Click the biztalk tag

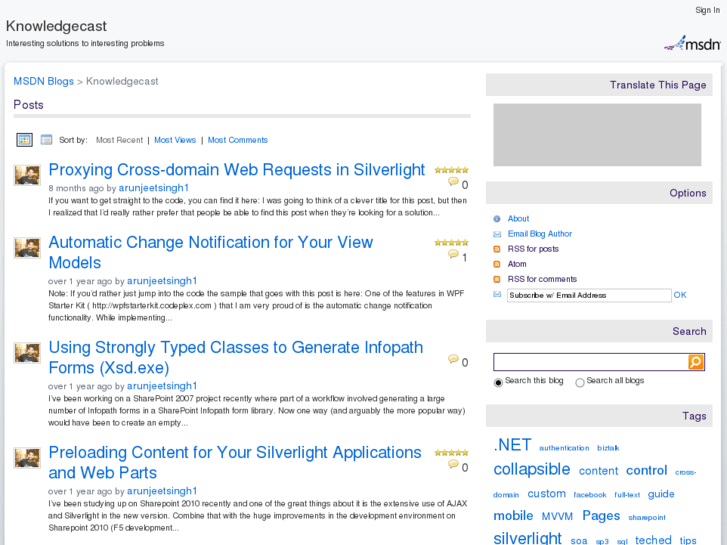click(x=608, y=448)
